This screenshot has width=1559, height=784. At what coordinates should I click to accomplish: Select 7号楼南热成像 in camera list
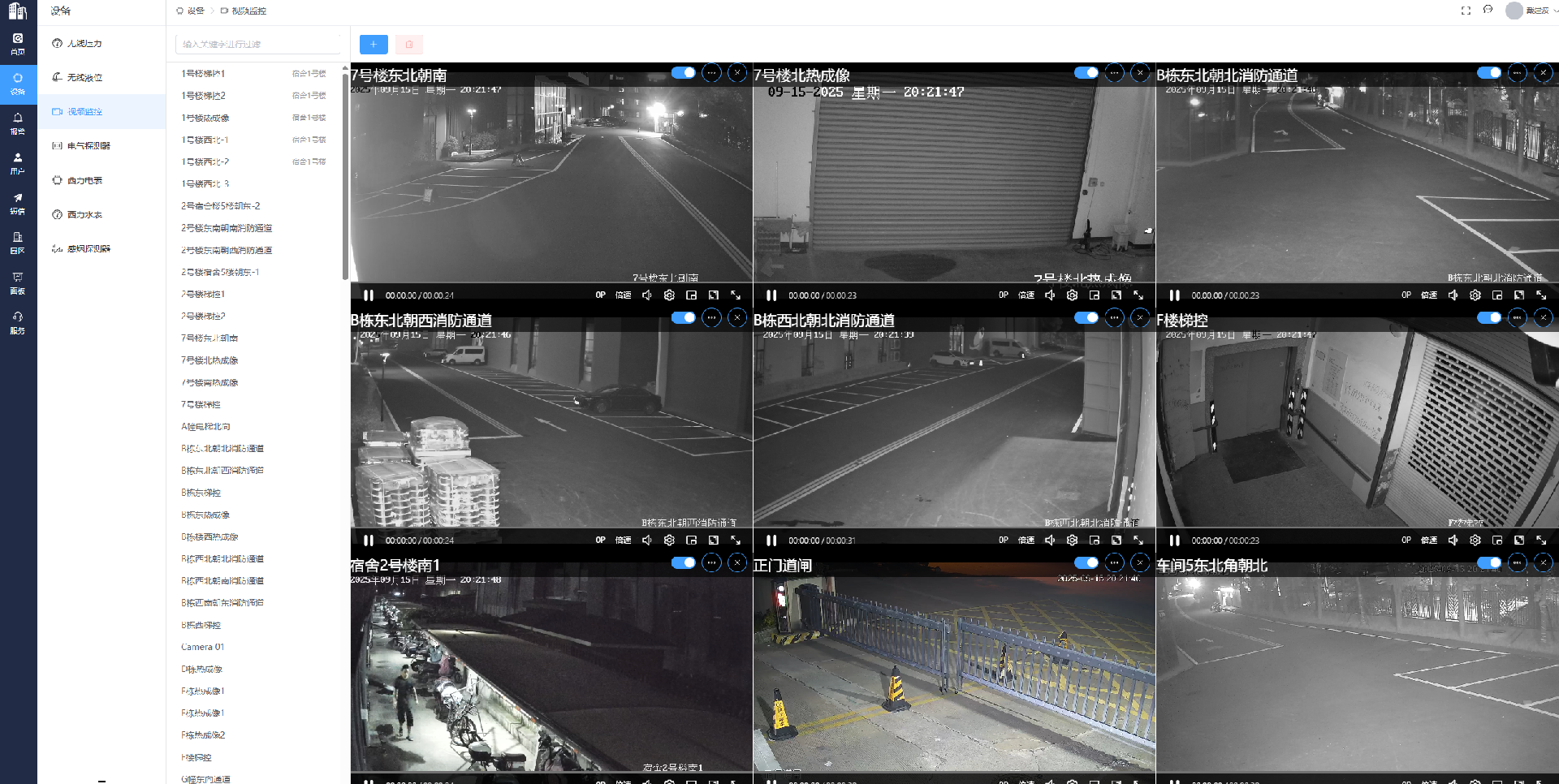(x=209, y=382)
